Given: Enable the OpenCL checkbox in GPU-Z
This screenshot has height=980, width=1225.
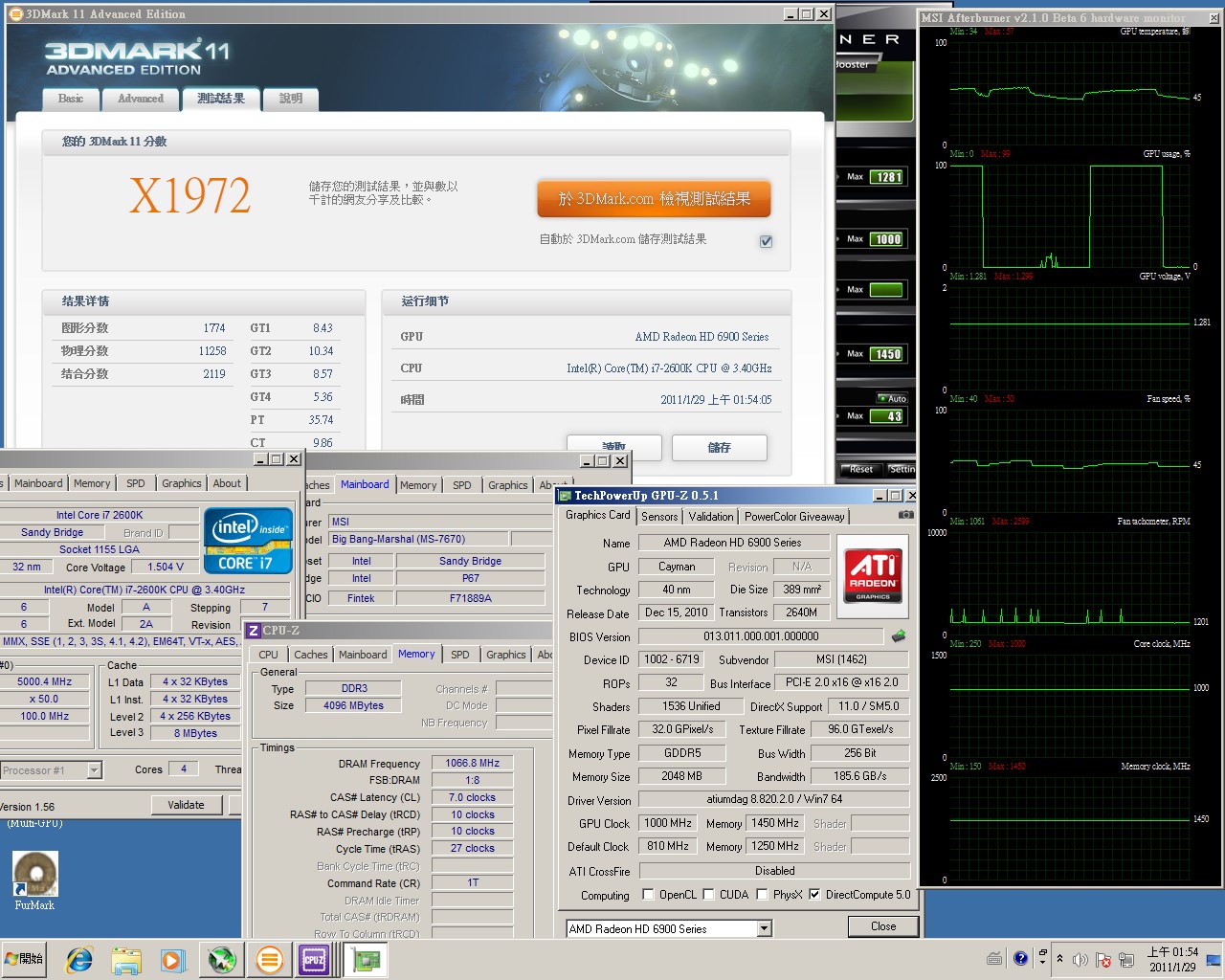Looking at the screenshot, I should (x=648, y=895).
